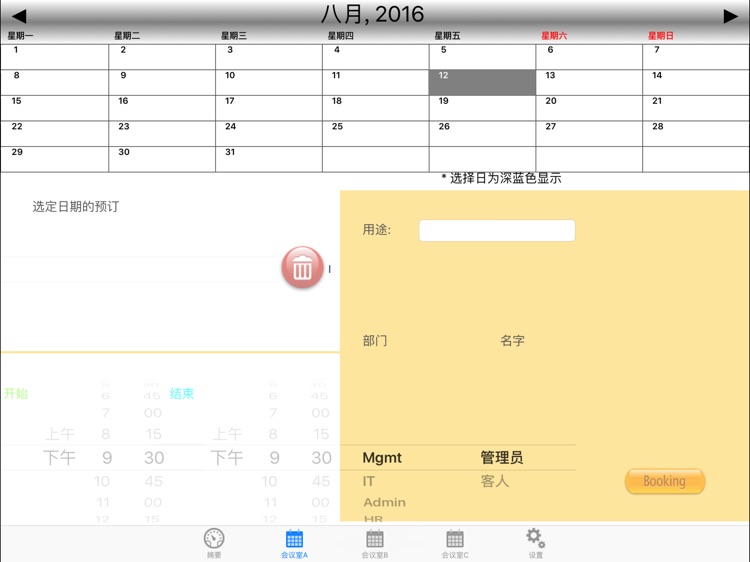750x562 pixels.
Task: Switch to 会议室A tab
Action: click(294, 543)
